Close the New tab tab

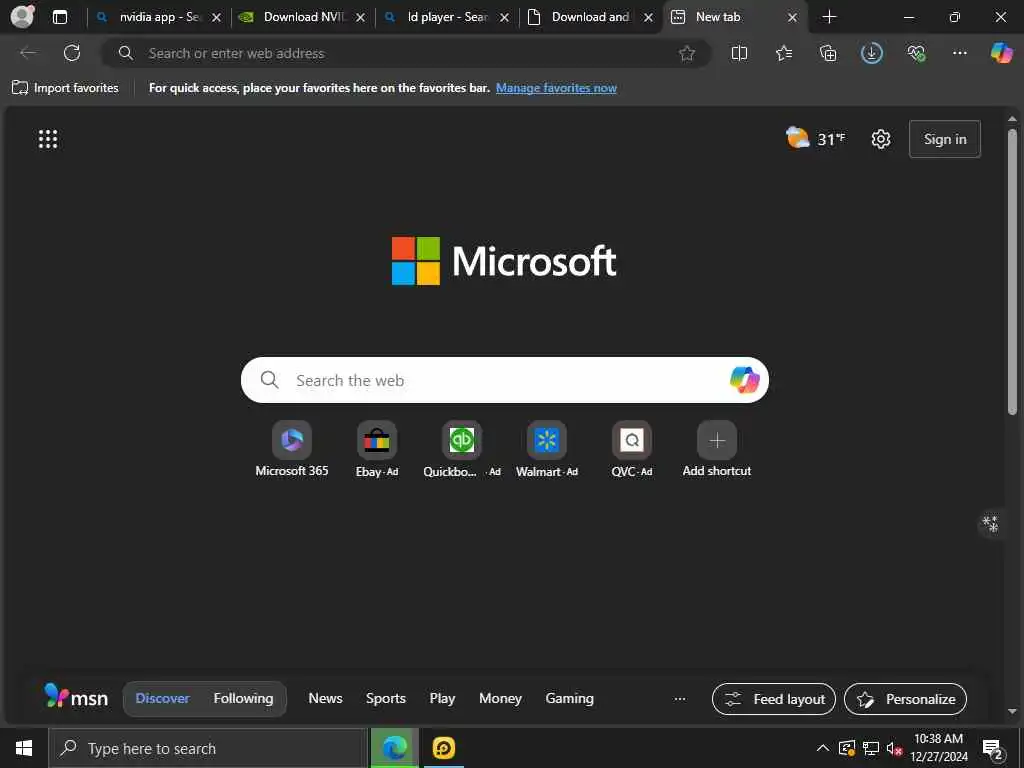click(792, 18)
